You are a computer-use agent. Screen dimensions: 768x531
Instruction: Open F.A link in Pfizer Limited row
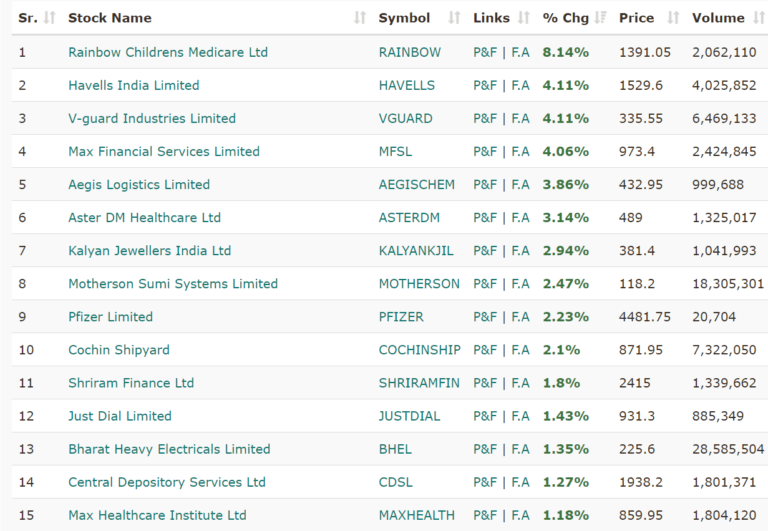pos(520,316)
